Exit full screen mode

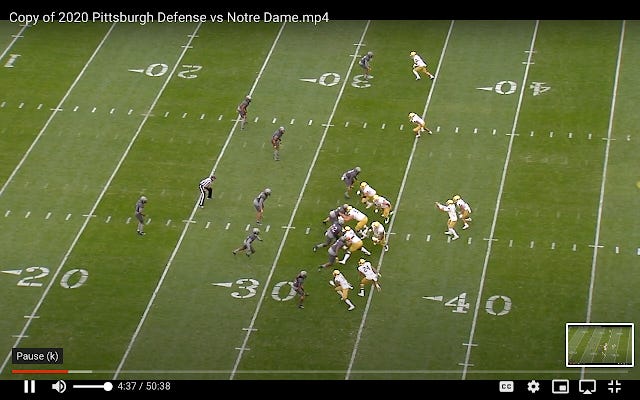point(614,386)
